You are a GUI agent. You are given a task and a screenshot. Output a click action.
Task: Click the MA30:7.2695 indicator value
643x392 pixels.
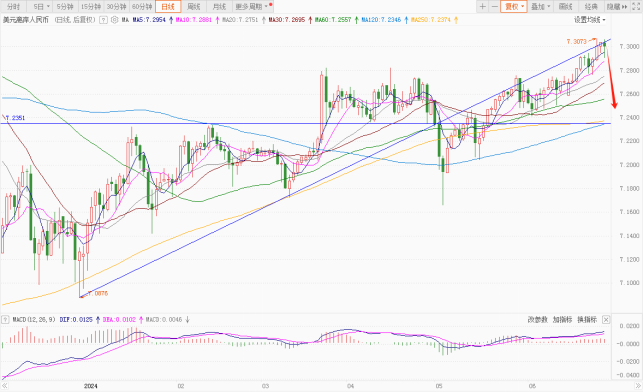pos(287,20)
